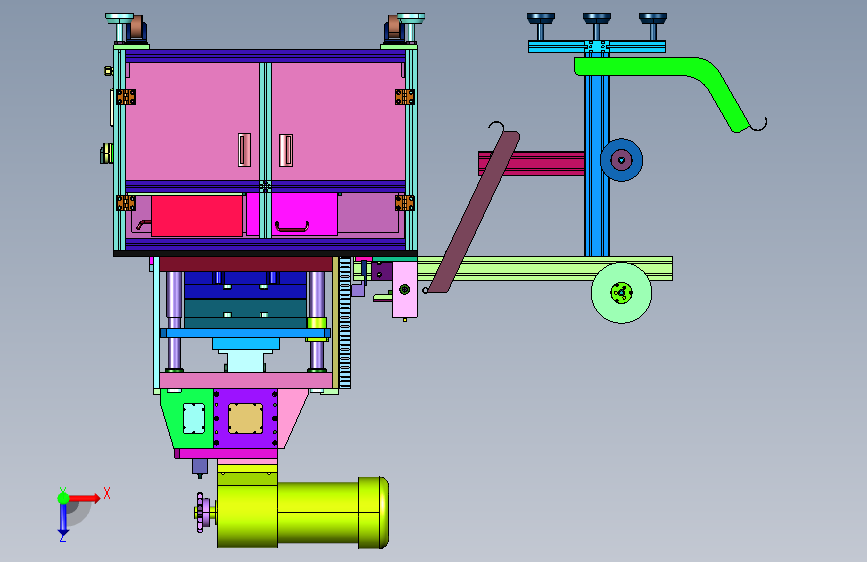Image resolution: width=867 pixels, height=562 pixels.
Task: Click the lower-left orange door hinge
Action: [126, 203]
